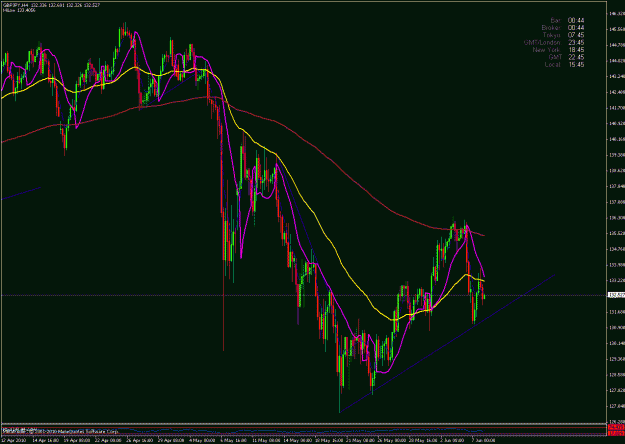
Task: Click the Broker 00:44 clock entry
Action: [563, 28]
